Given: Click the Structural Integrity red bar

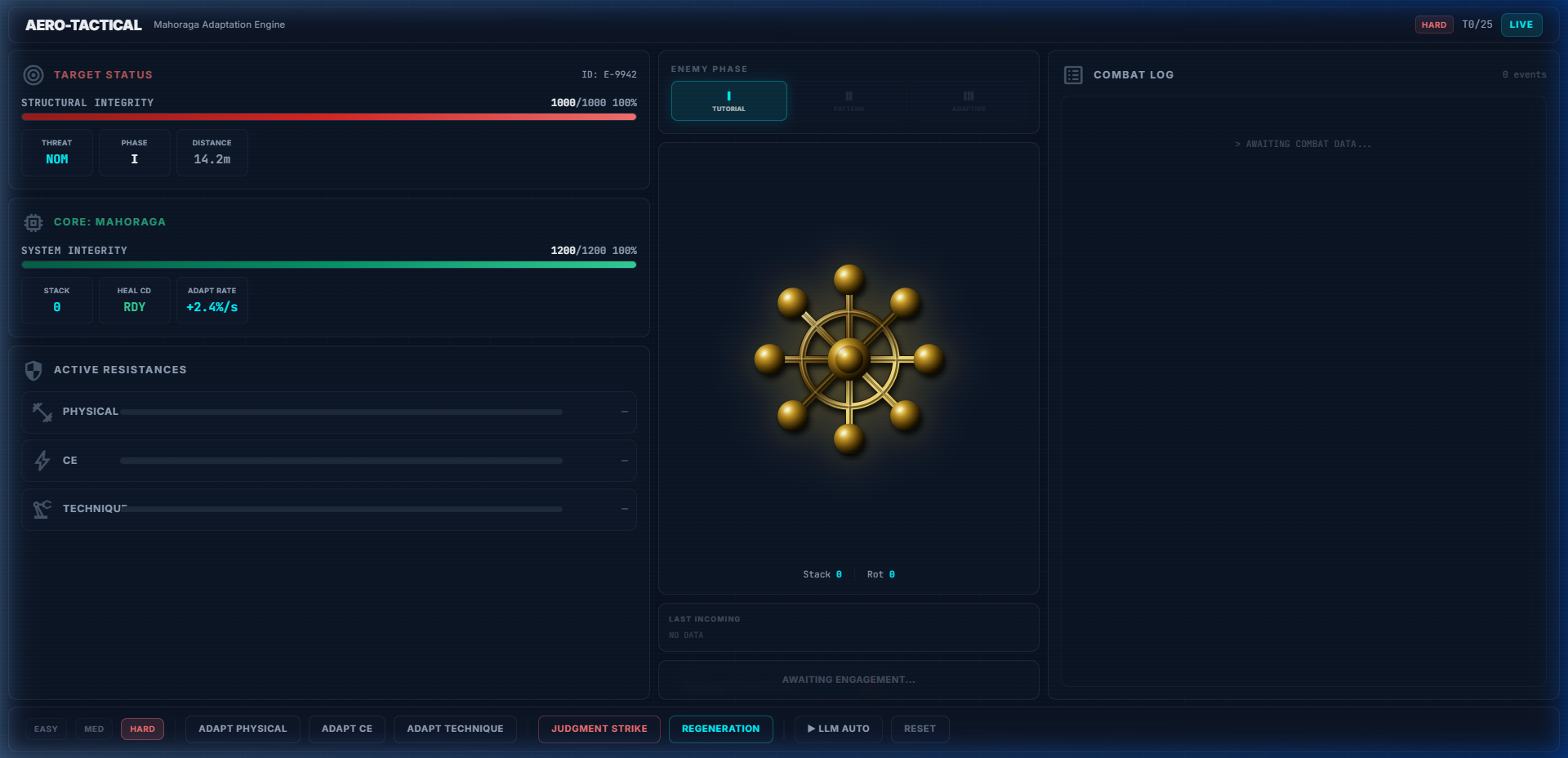Looking at the screenshot, I should tap(328, 117).
